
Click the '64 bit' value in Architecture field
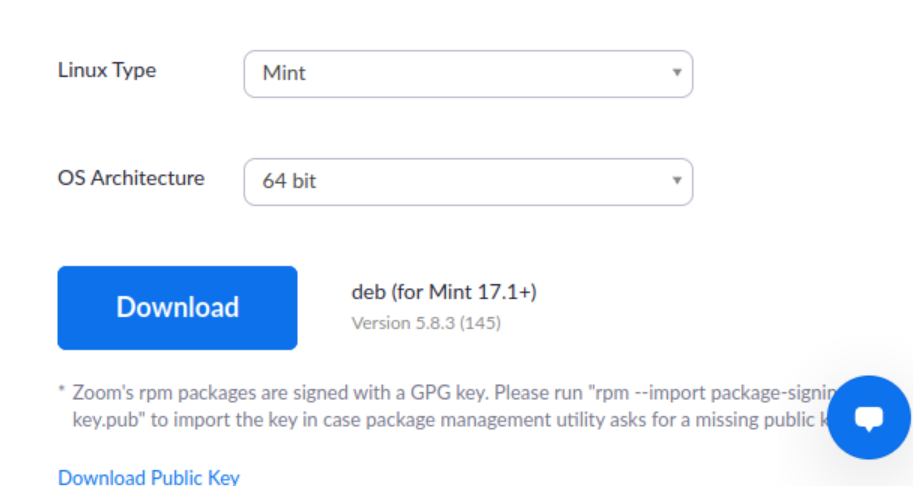coord(289,181)
